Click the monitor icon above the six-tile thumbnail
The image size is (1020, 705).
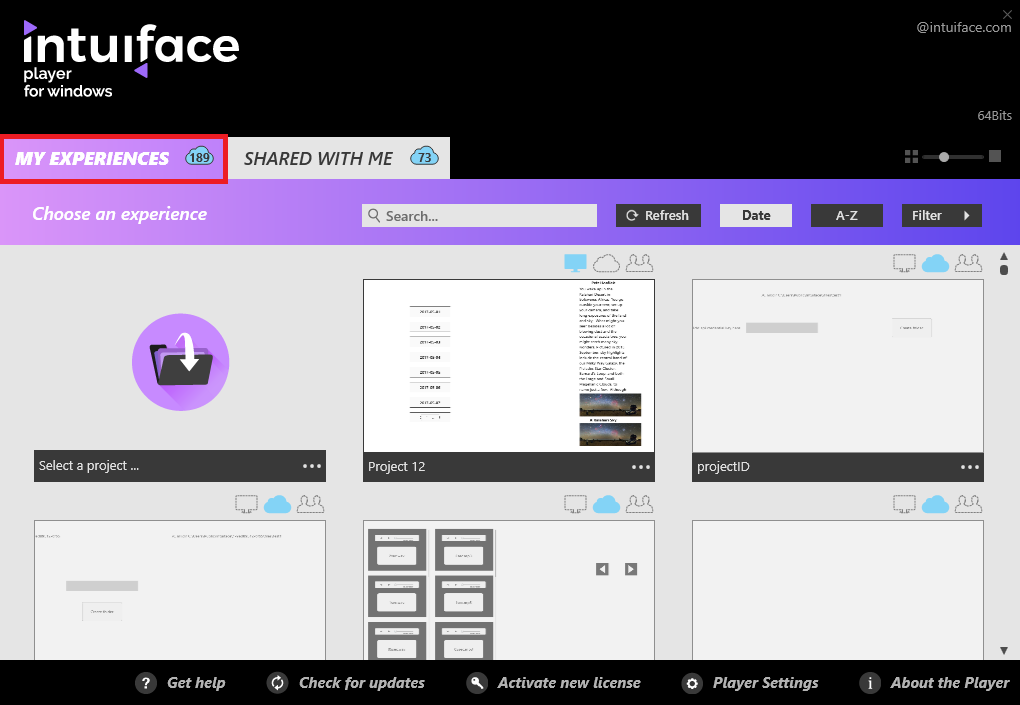575,504
